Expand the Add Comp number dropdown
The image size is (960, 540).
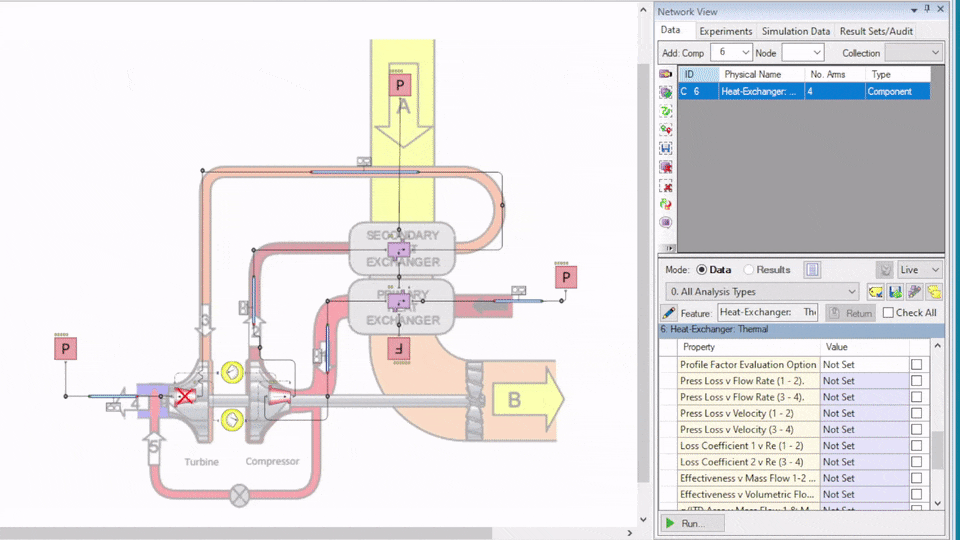(731, 53)
